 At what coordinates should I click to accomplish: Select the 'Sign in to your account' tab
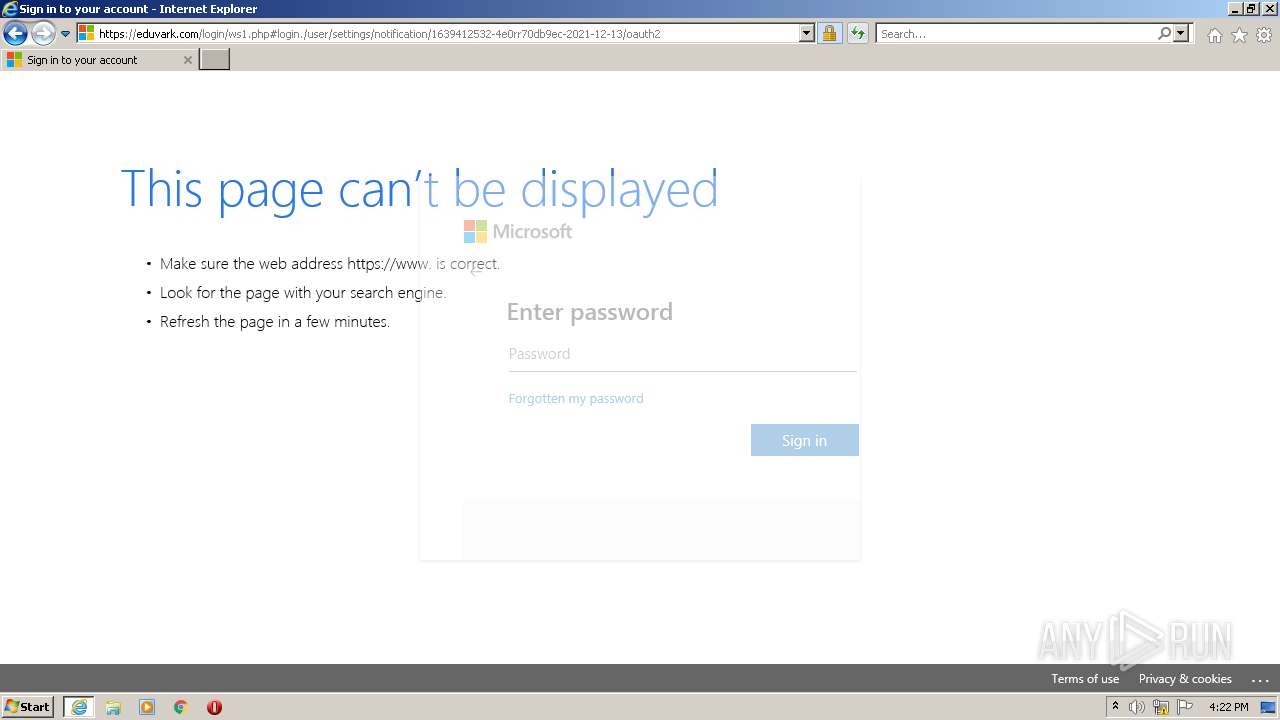point(98,60)
